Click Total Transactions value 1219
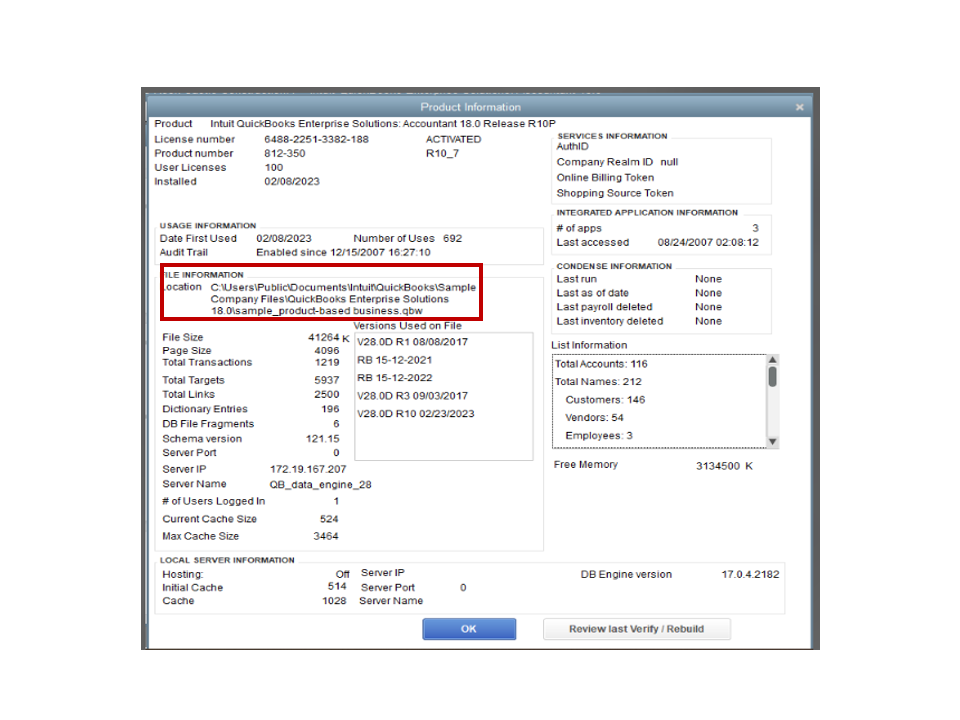 pyautogui.click(x=327, y=362)
